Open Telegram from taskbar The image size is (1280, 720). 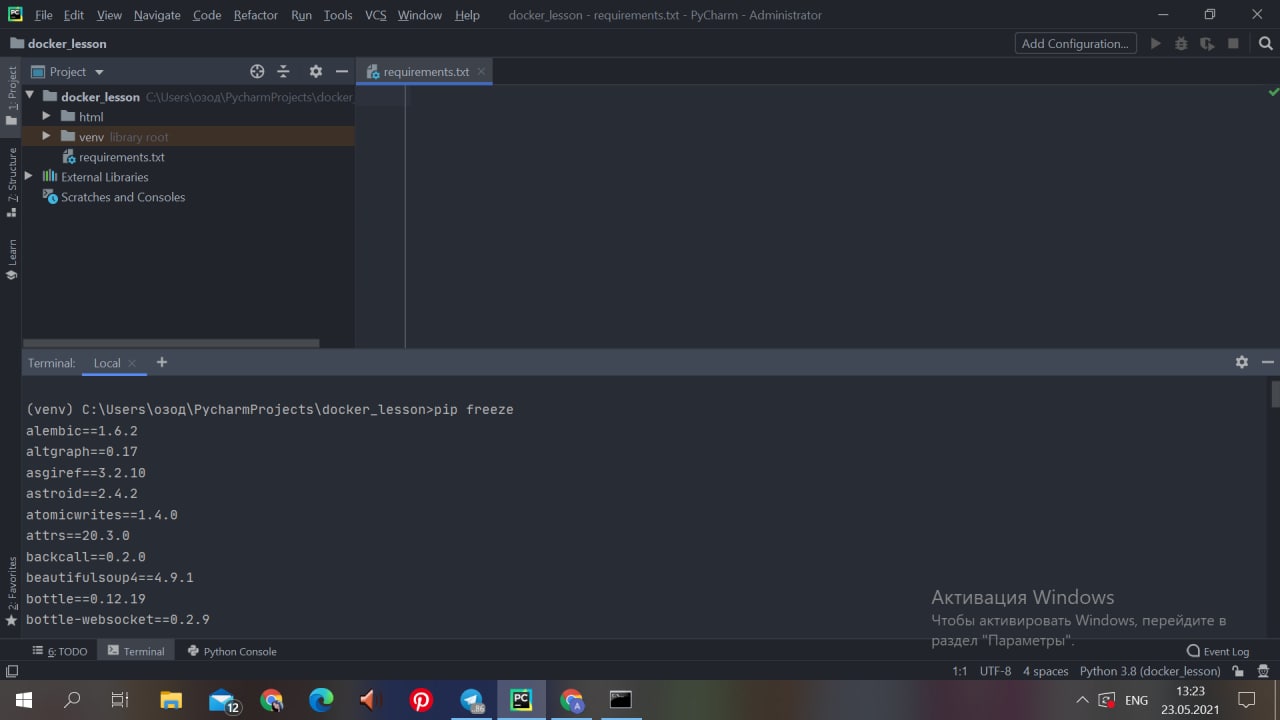[x=472, y=700]
